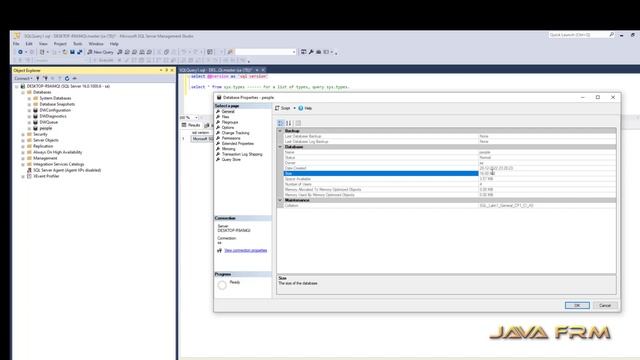Click the navigate back icon in toolbar
640x360 pixels.
coord(20,52)
